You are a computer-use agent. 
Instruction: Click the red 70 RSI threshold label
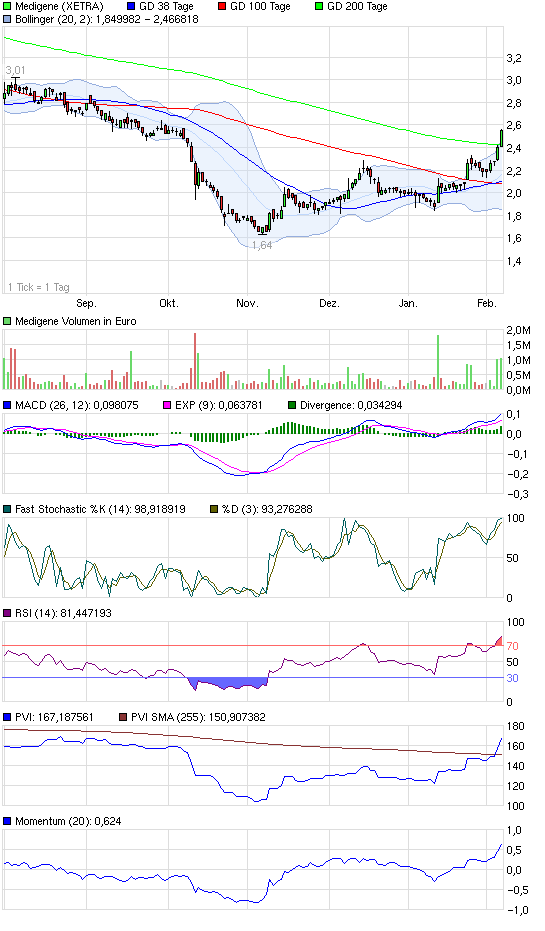tap(512, 646)
